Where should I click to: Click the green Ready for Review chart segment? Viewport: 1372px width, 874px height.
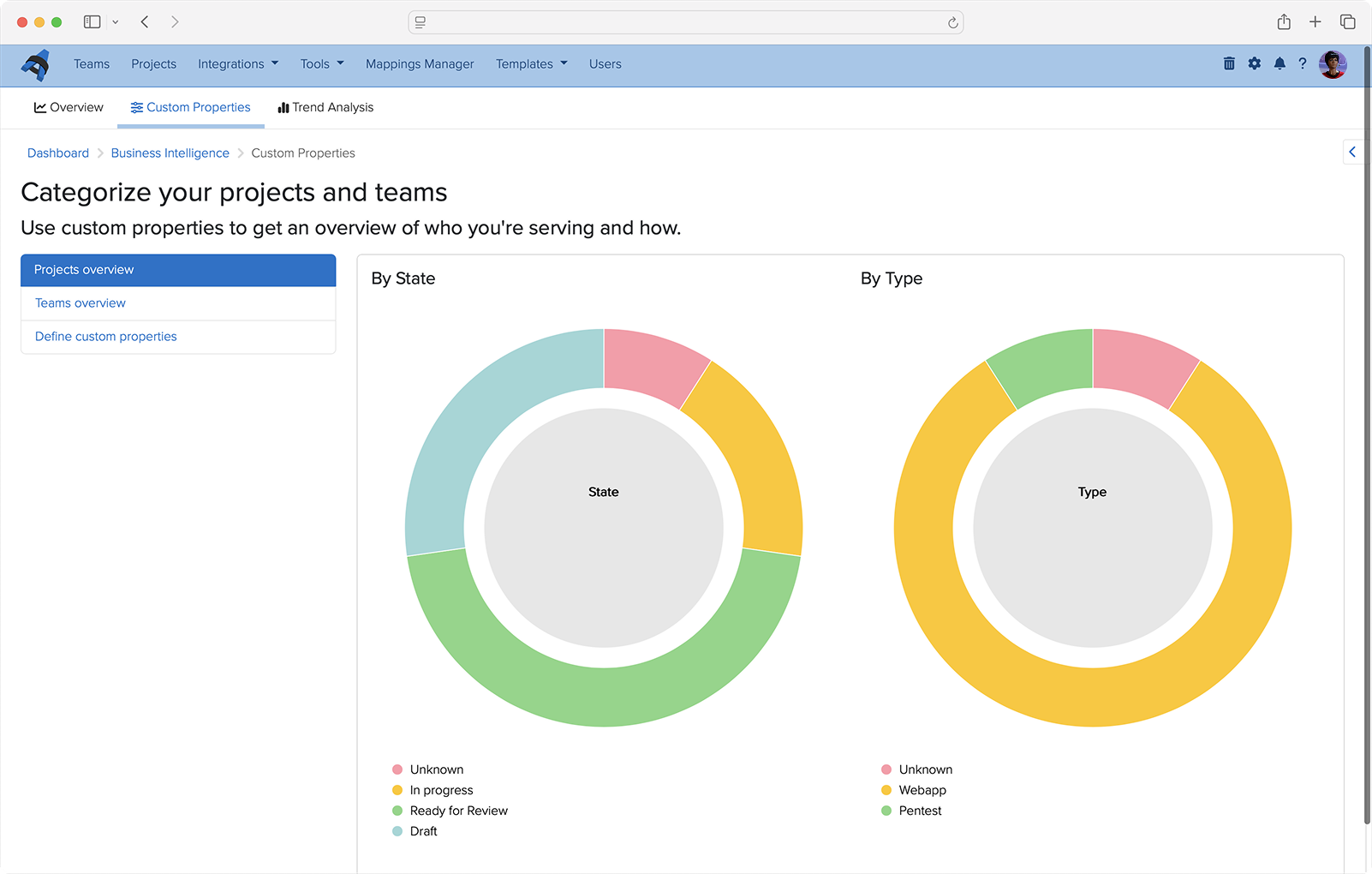pos(604,696)
